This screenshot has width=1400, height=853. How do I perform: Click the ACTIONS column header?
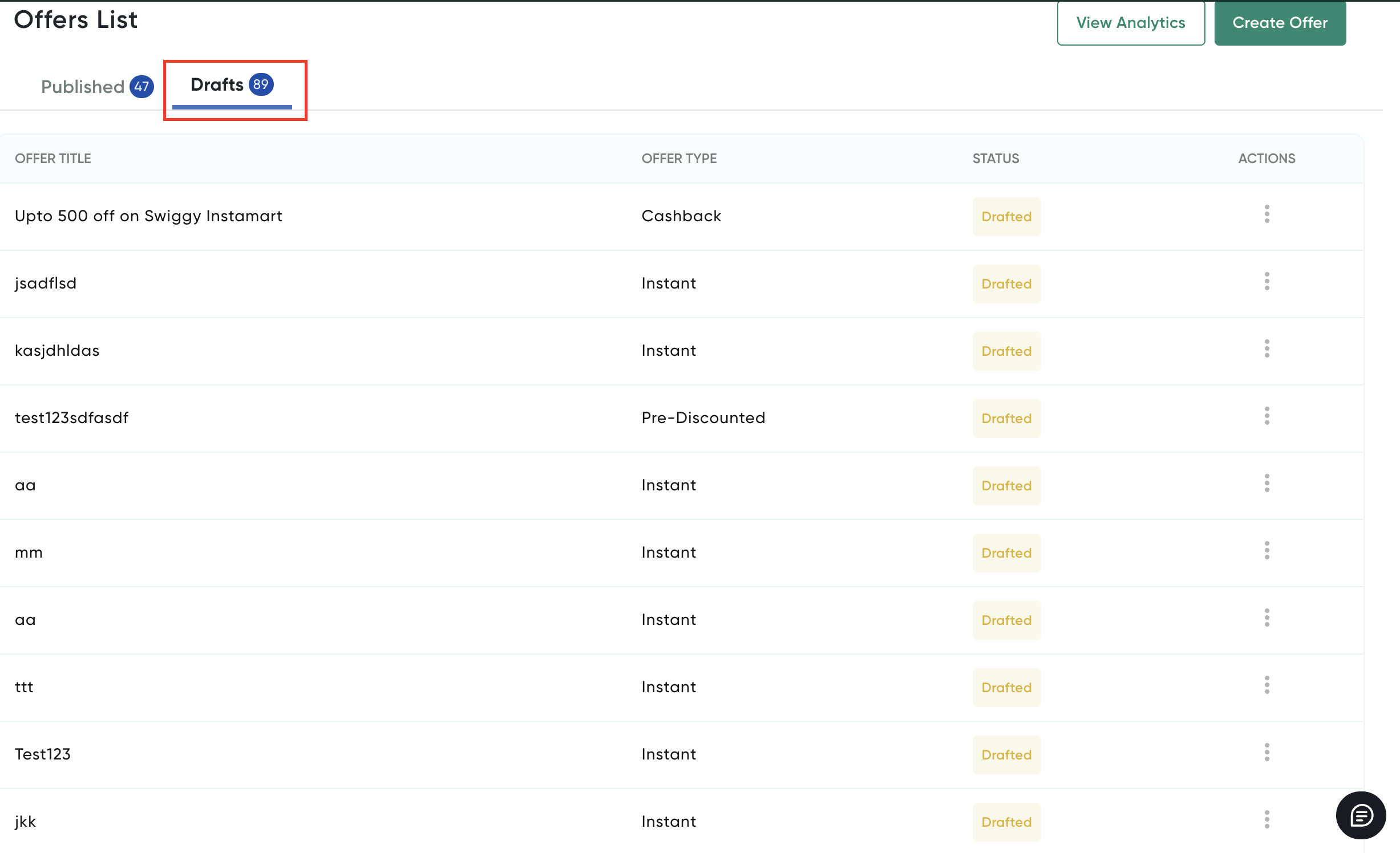click(1267, 159)
